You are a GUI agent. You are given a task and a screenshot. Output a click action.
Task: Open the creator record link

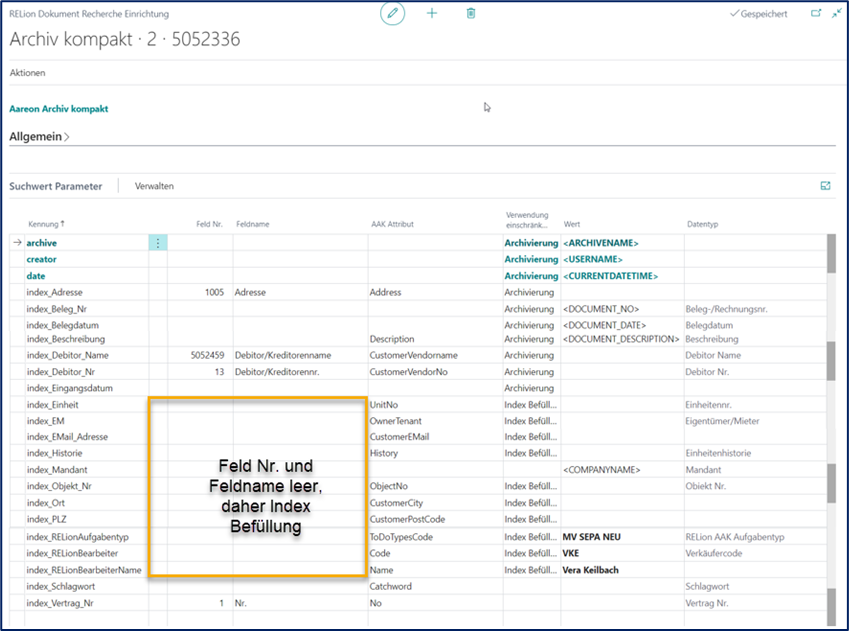(x=41, y=259)
